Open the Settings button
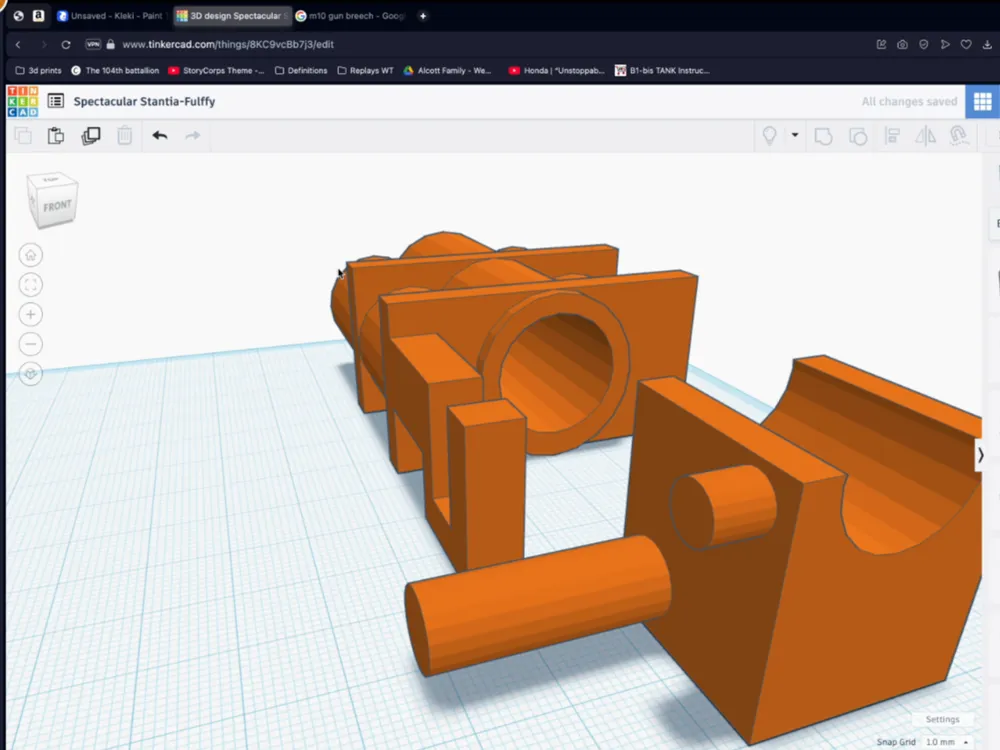This screenshot has height=750, width=1000. click(941, 719)
